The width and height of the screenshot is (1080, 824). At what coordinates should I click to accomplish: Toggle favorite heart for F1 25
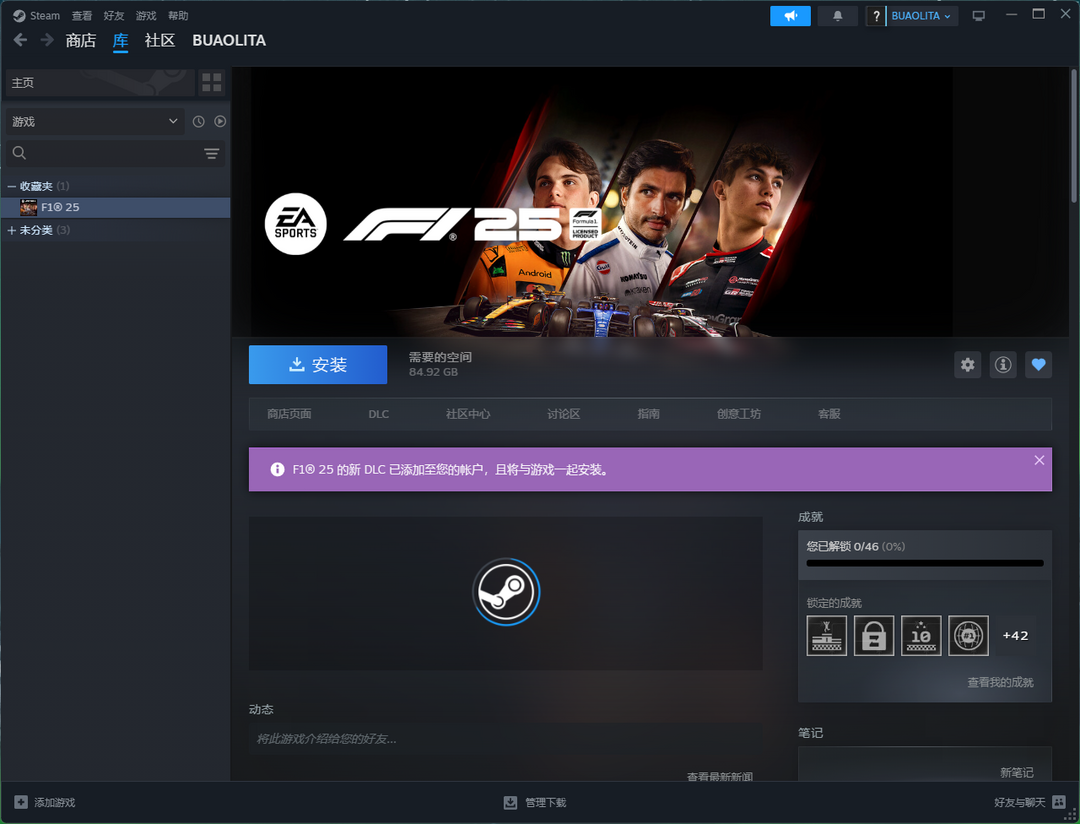coord(1038,365)
